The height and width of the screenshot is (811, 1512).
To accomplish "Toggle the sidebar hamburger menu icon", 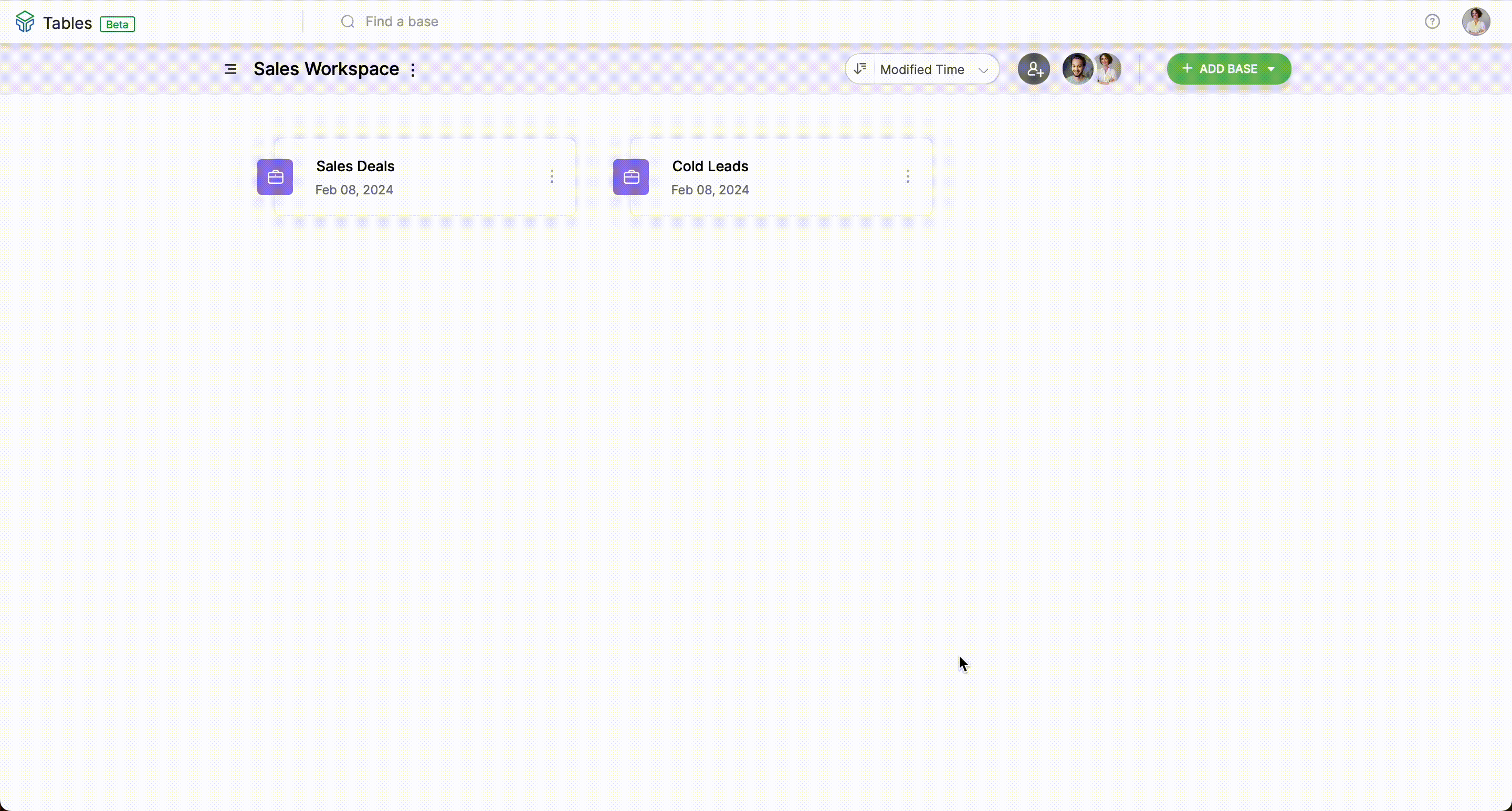I will coord(230,69).
